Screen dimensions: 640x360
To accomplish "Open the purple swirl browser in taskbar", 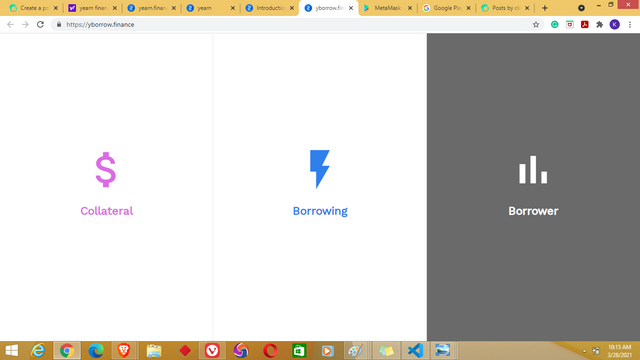I will (x=241, y=351).
